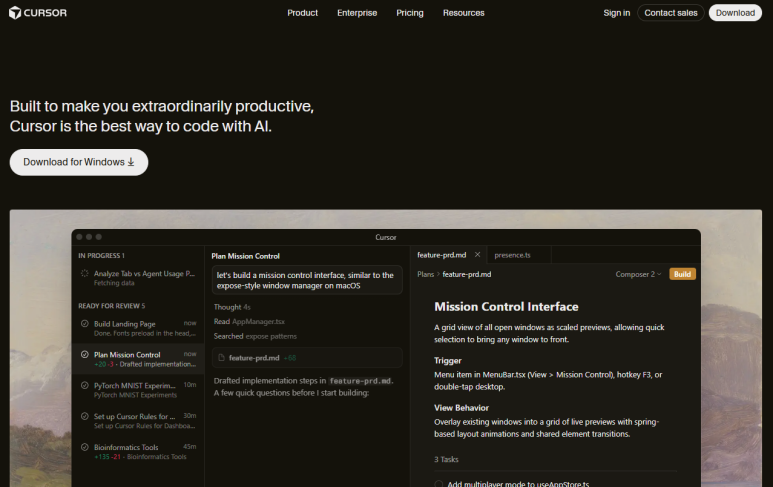Click the Plan Mission Control chat title
The height and width of the screenshot is (487, 773).
246,256
